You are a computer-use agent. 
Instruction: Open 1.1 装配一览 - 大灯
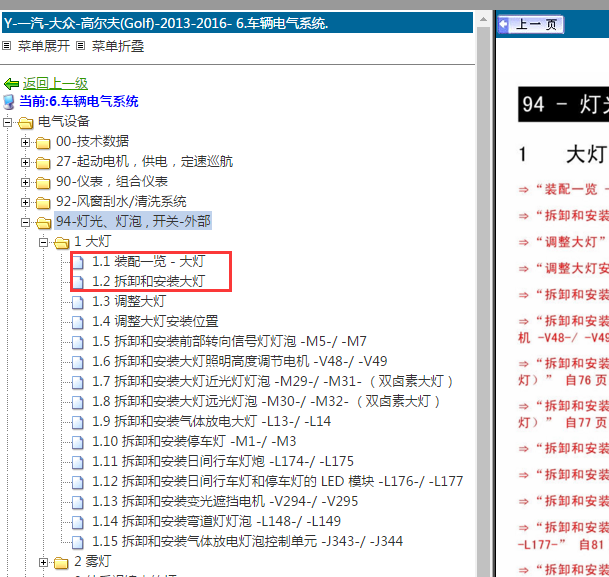[x=149, y=261]
